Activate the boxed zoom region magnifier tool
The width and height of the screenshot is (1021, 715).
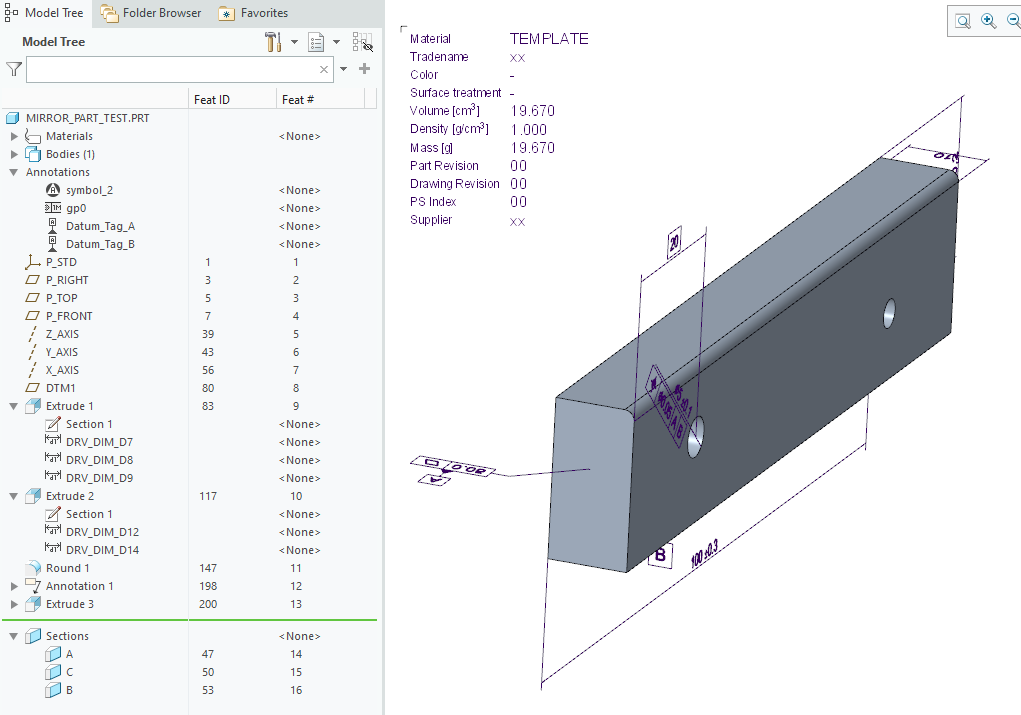961,20
